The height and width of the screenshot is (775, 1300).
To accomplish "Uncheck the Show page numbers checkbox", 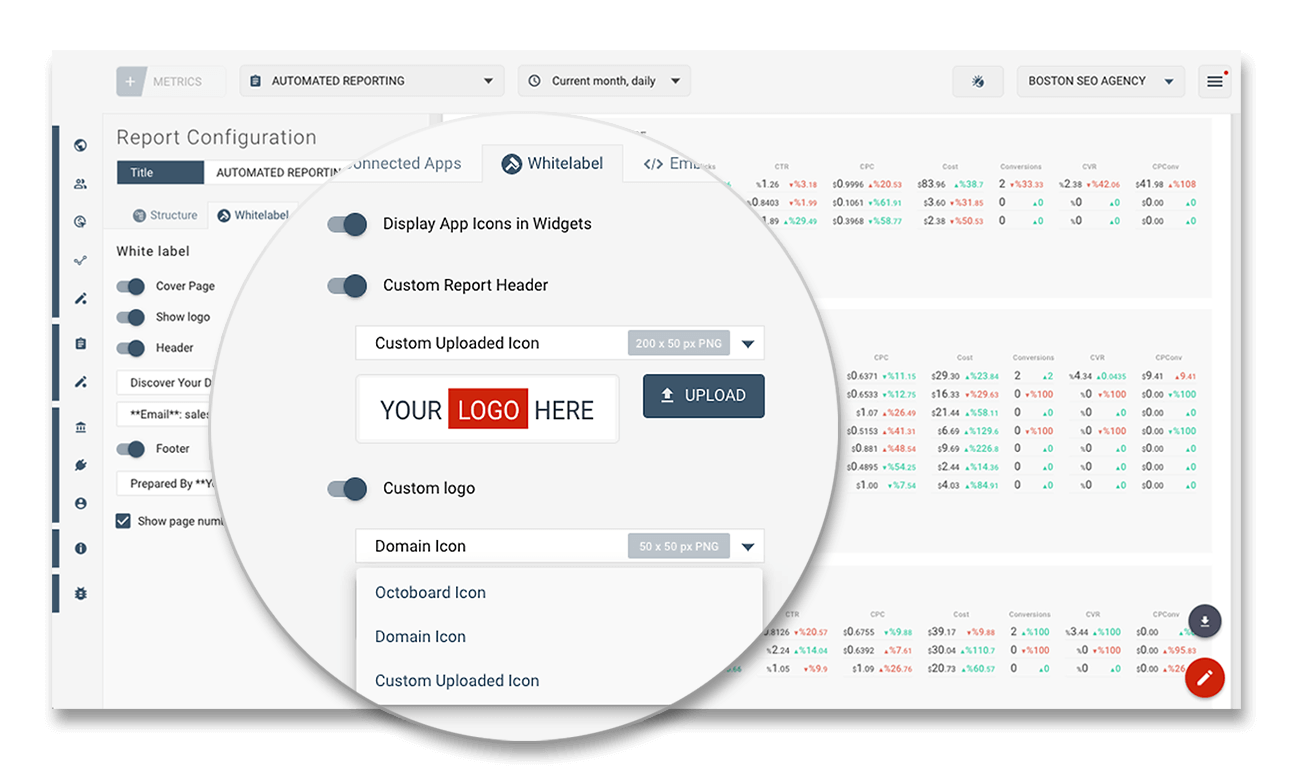I will click(124, 520).
